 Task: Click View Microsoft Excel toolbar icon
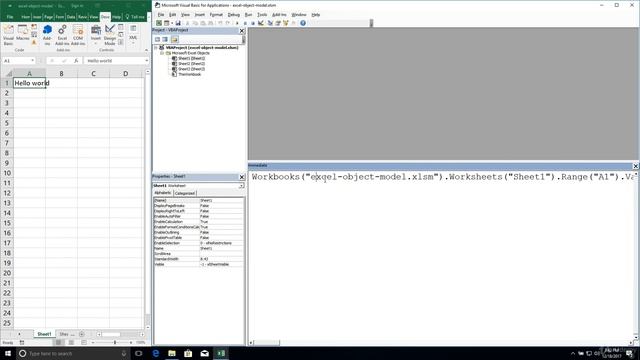click(159, 23)
